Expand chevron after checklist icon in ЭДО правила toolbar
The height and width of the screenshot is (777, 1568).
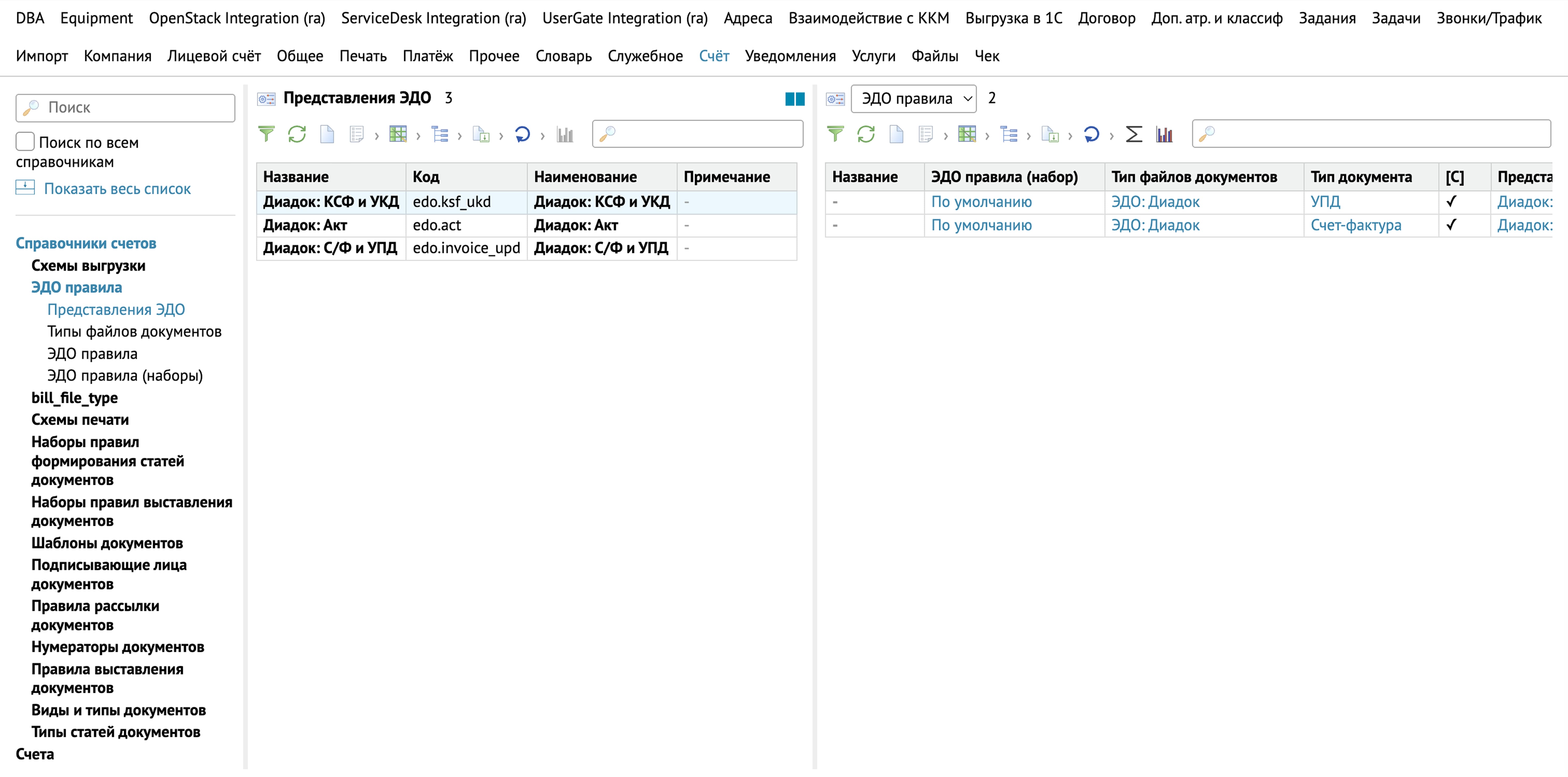(946, 136)
